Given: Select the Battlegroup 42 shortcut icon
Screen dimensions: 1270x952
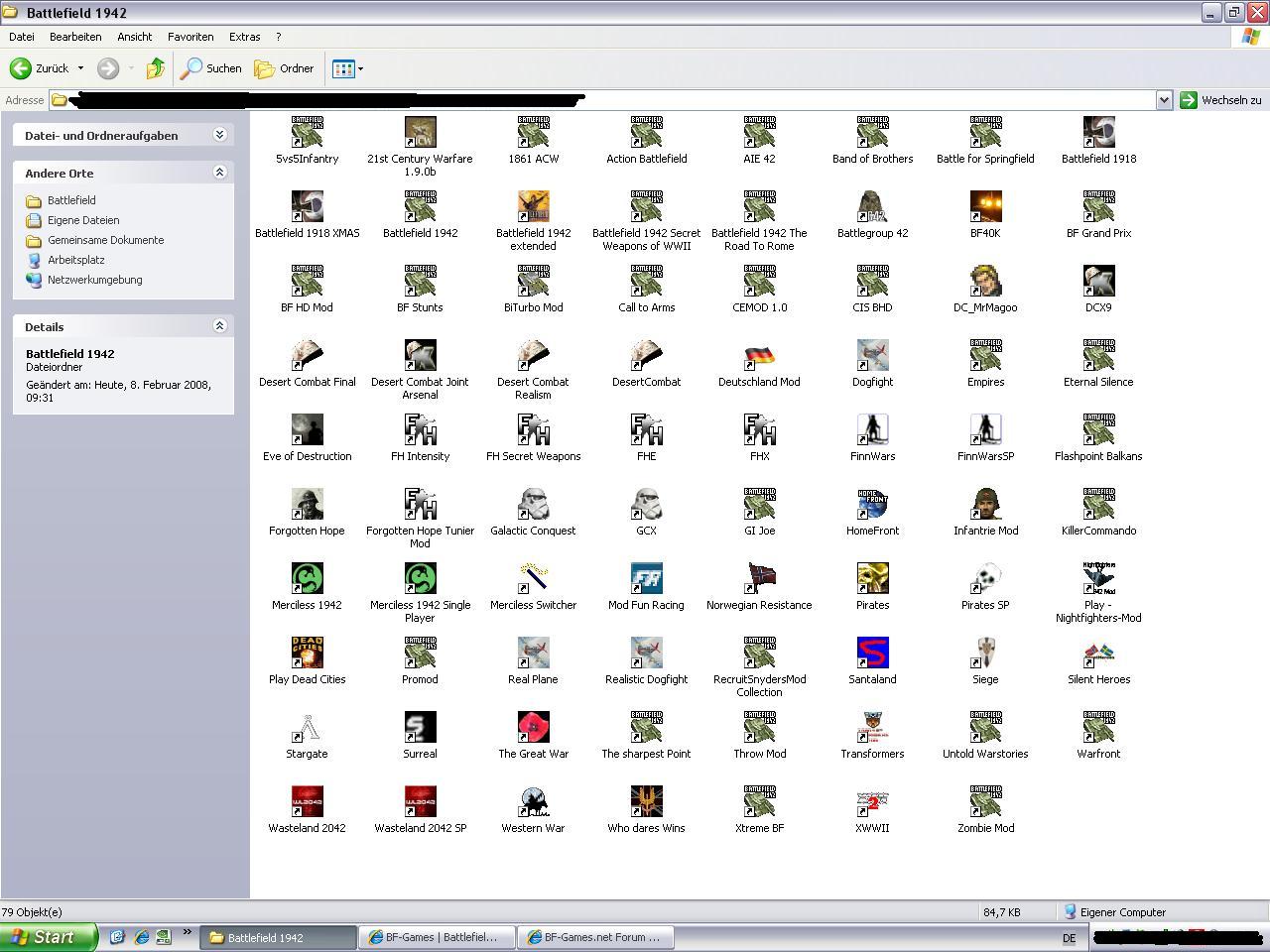Looking at the screenshot, I should pos(872,206).
